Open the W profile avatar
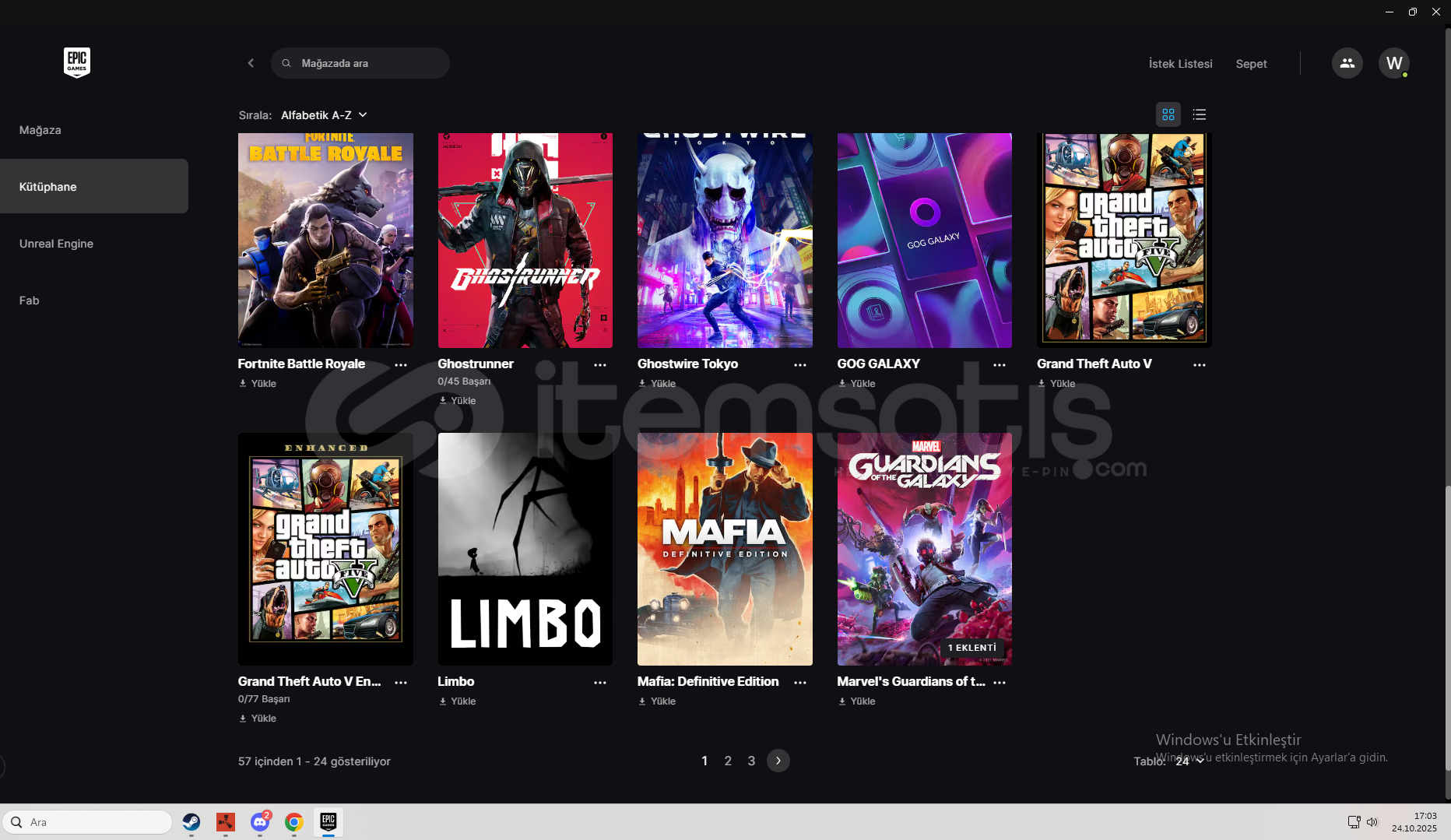 click(1394, 63)
